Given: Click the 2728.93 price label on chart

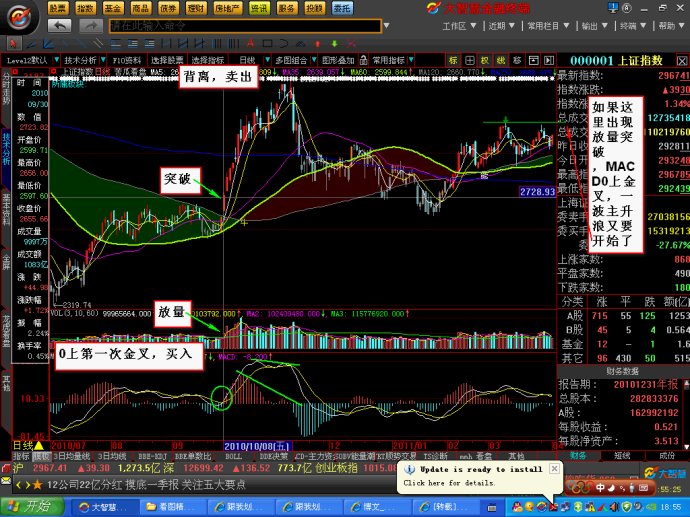Looking at the screenshot, I should 537,191.
